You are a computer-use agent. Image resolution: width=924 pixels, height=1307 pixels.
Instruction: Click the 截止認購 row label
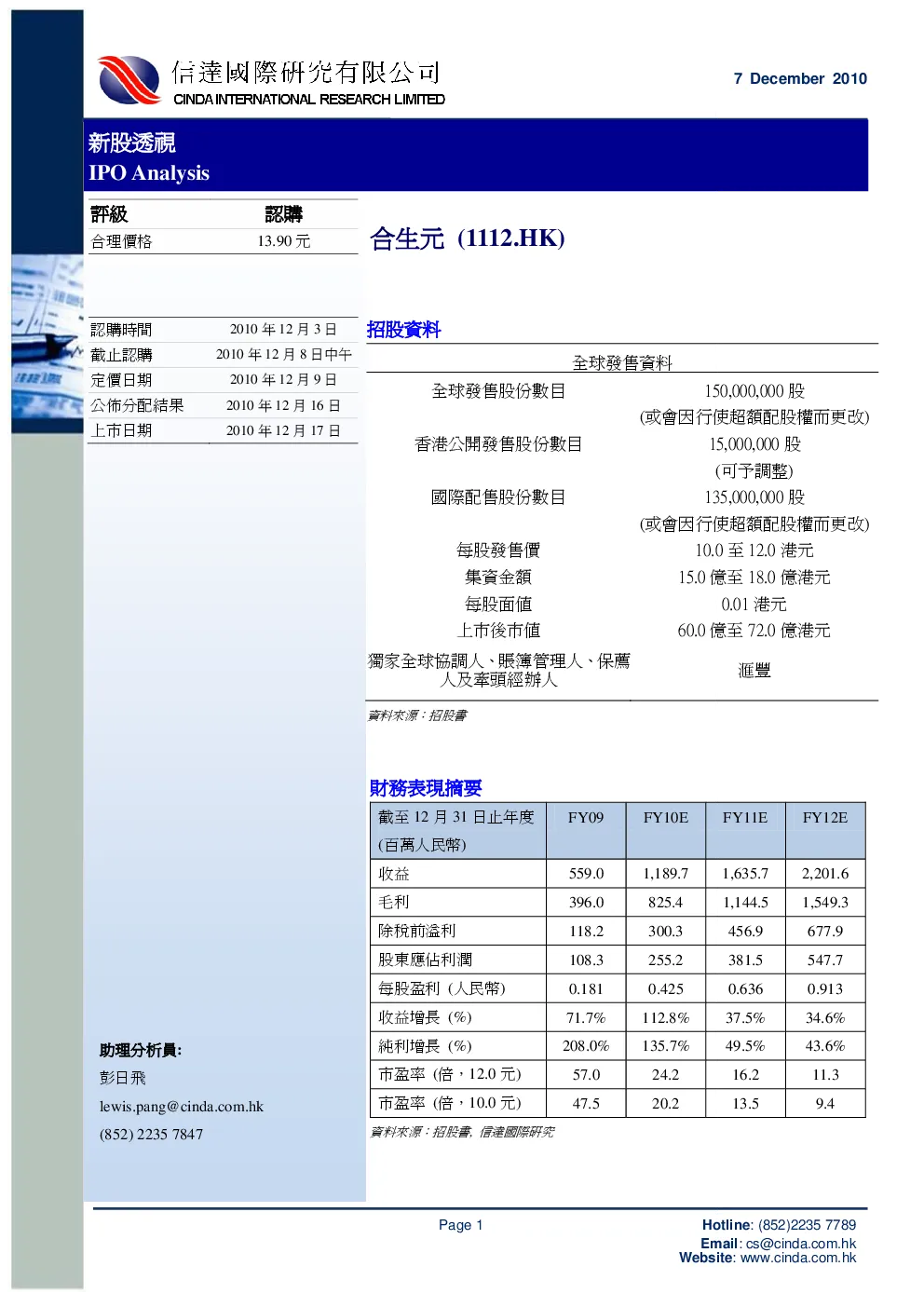121,355
